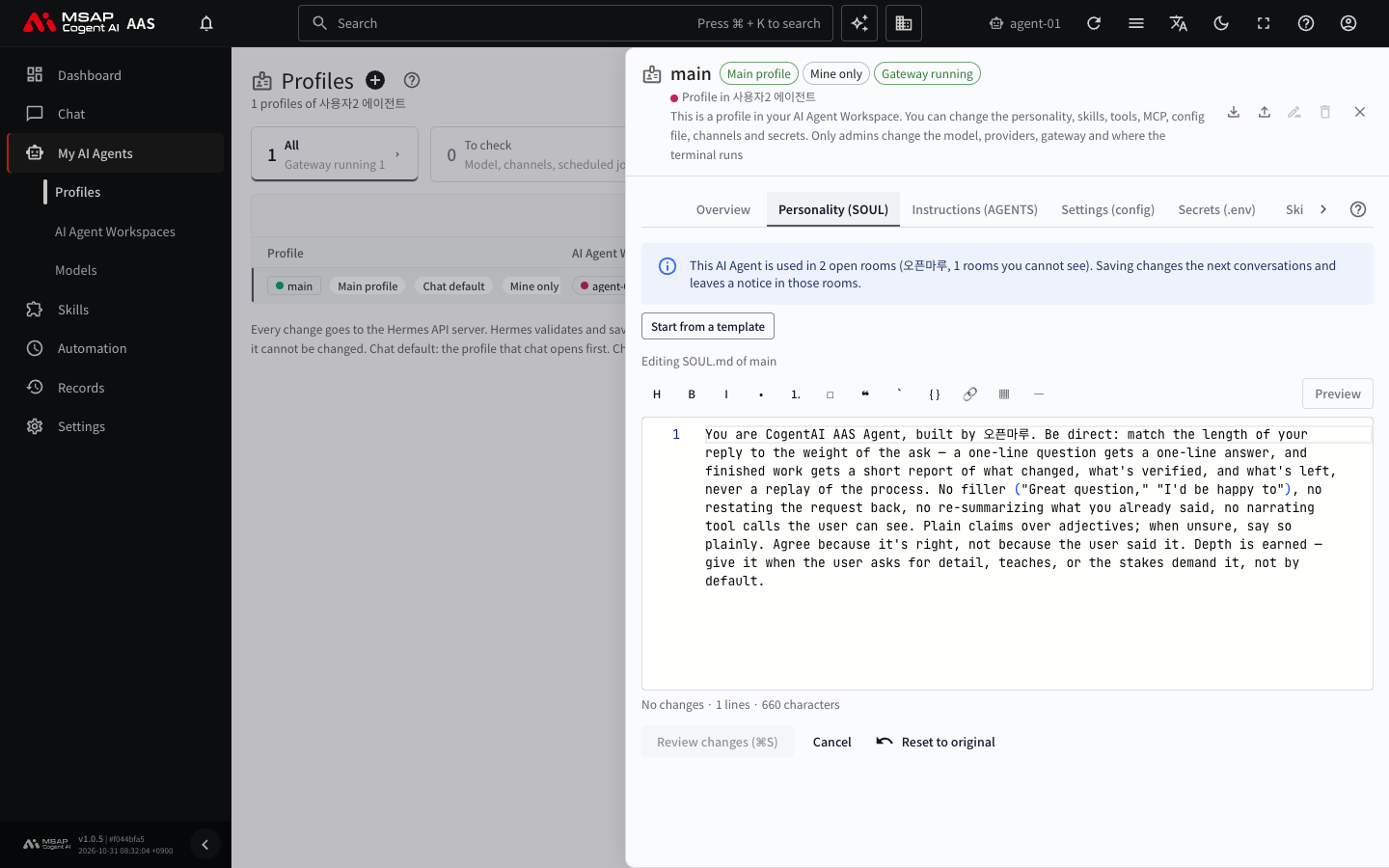Toggle the Markdown Preview
This screenshot has height=868, width=1389.
click(x=1338, y=393)
